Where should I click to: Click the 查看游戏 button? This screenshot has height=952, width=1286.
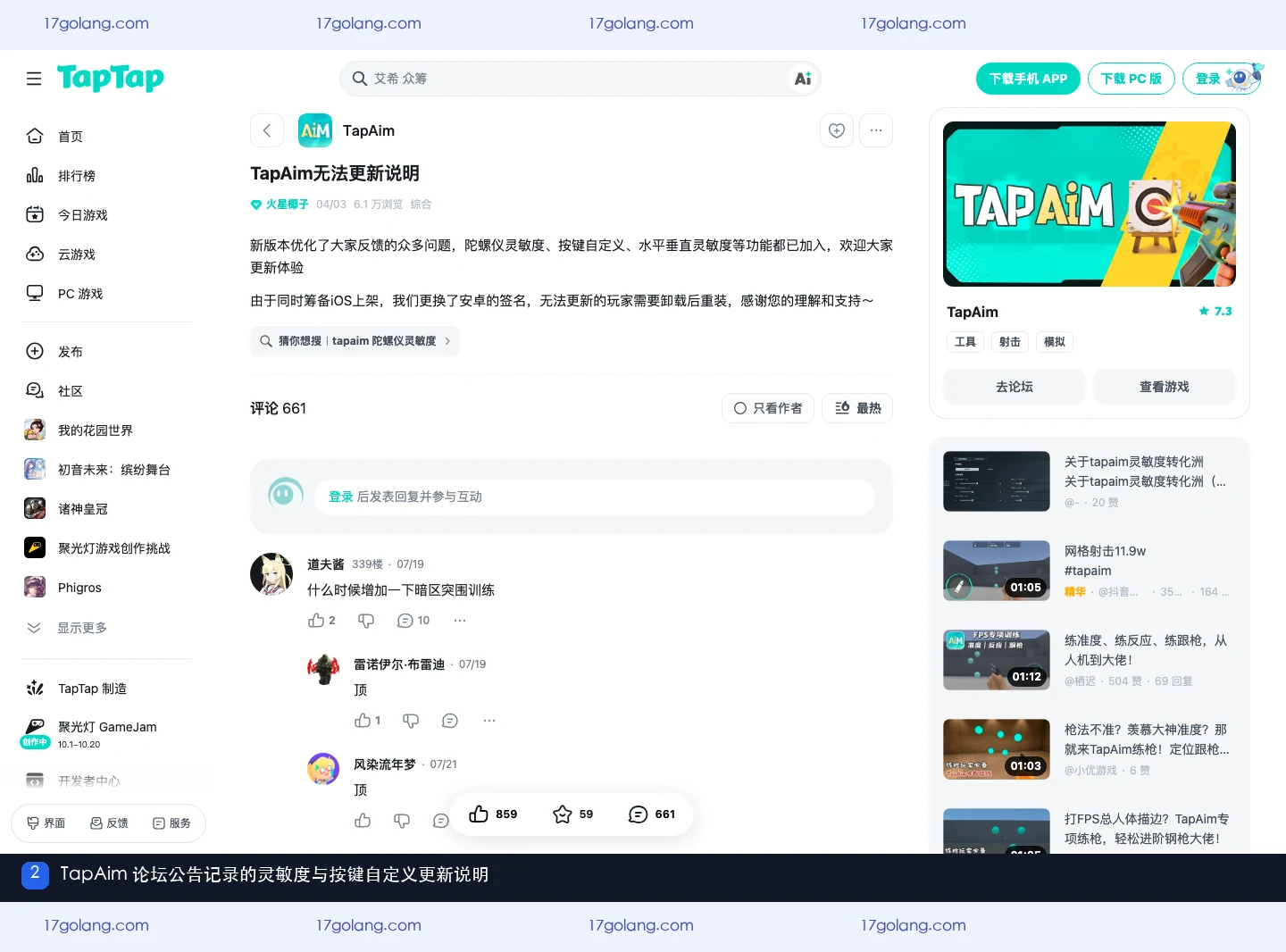pyautogui.click(x=1165, y=387)
